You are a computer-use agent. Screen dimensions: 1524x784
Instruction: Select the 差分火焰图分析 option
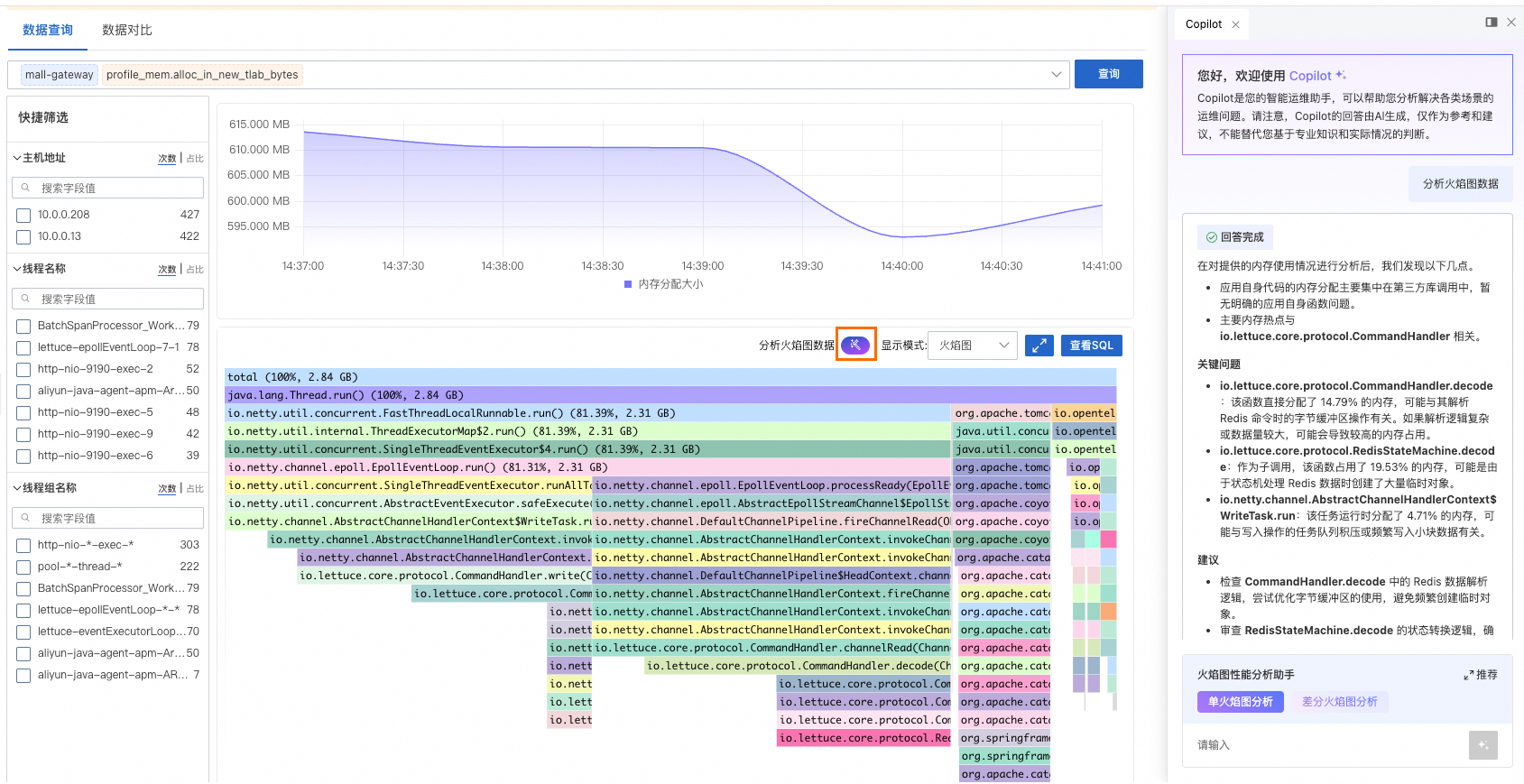click(1339, 702)
